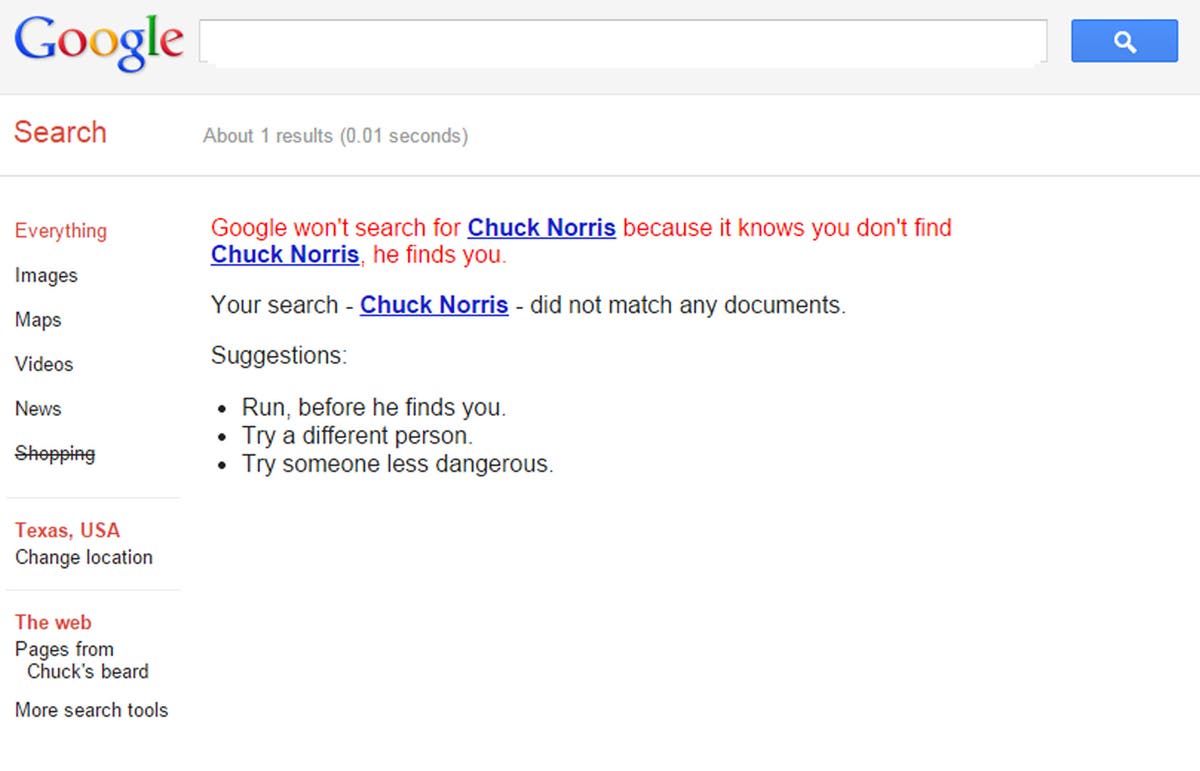Open the News search category

(38, 409)
